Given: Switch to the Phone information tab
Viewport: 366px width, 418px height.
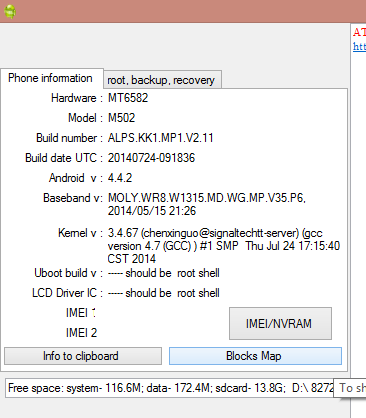Looking at the screenshot, I should point(50,78).
